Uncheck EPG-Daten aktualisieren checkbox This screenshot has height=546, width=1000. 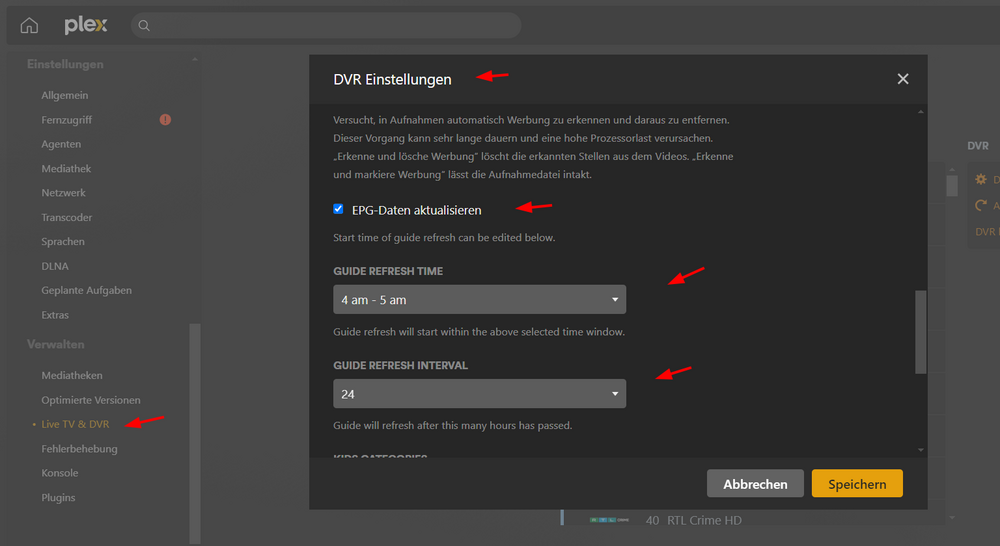tap(338, 209)
